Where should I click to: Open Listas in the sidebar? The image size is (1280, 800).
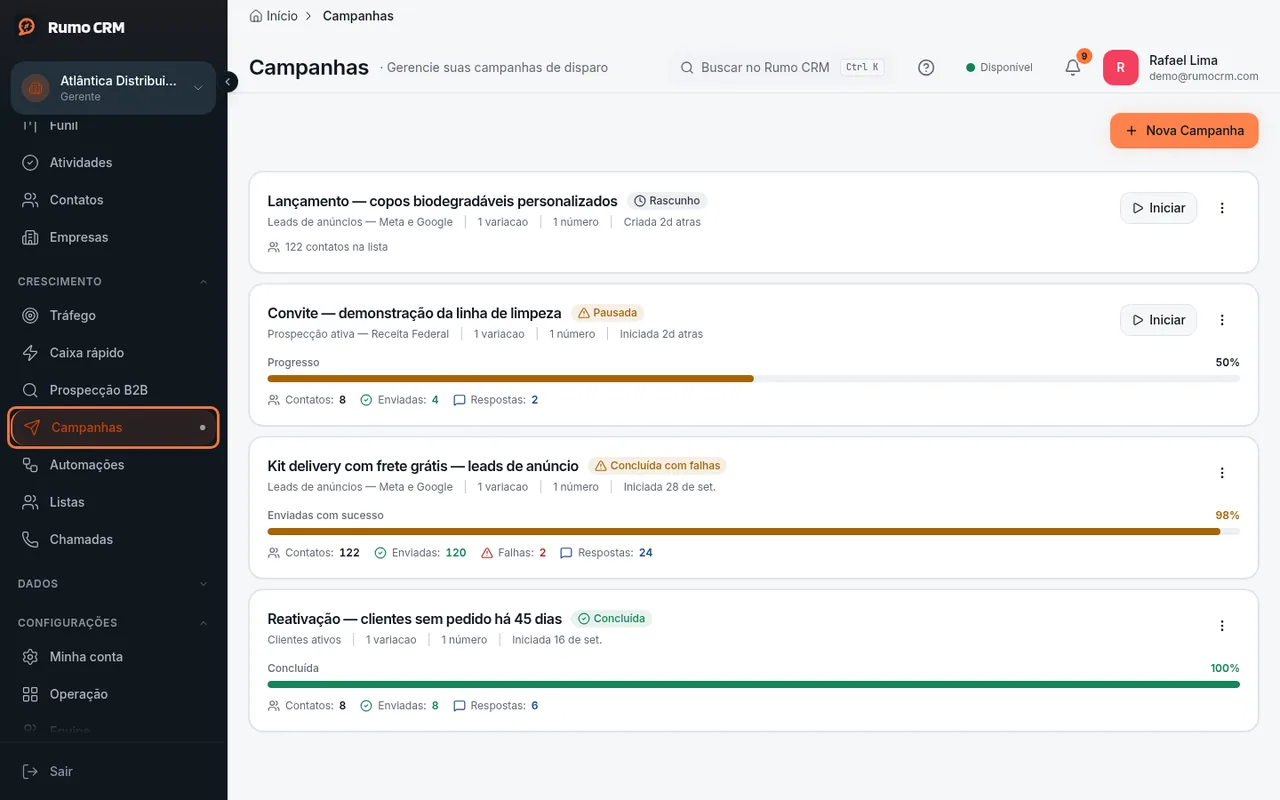(113, 502)
